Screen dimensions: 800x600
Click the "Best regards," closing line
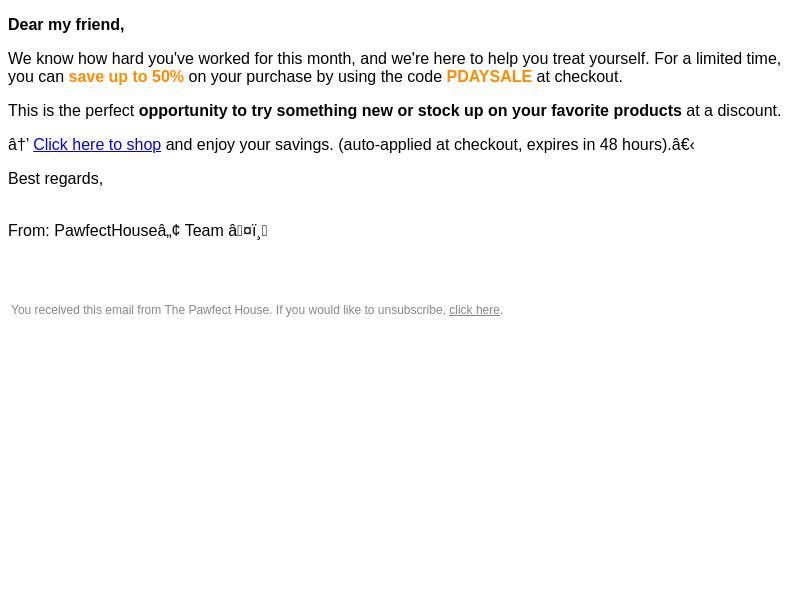[x=56, y=179]
